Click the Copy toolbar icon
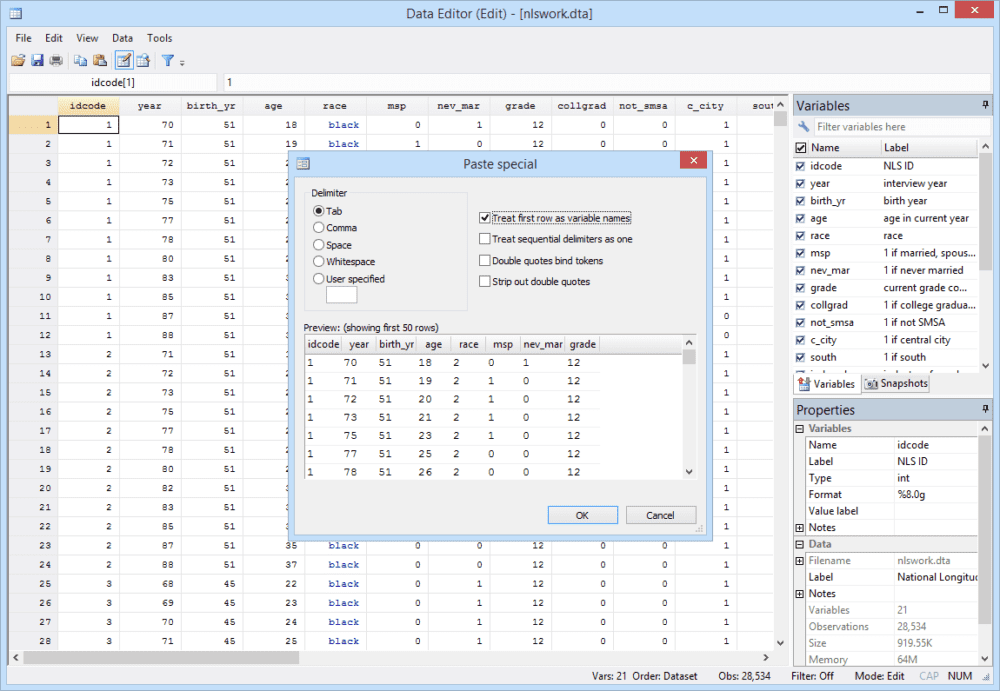 pyautogui.click(x=81, y=61)
